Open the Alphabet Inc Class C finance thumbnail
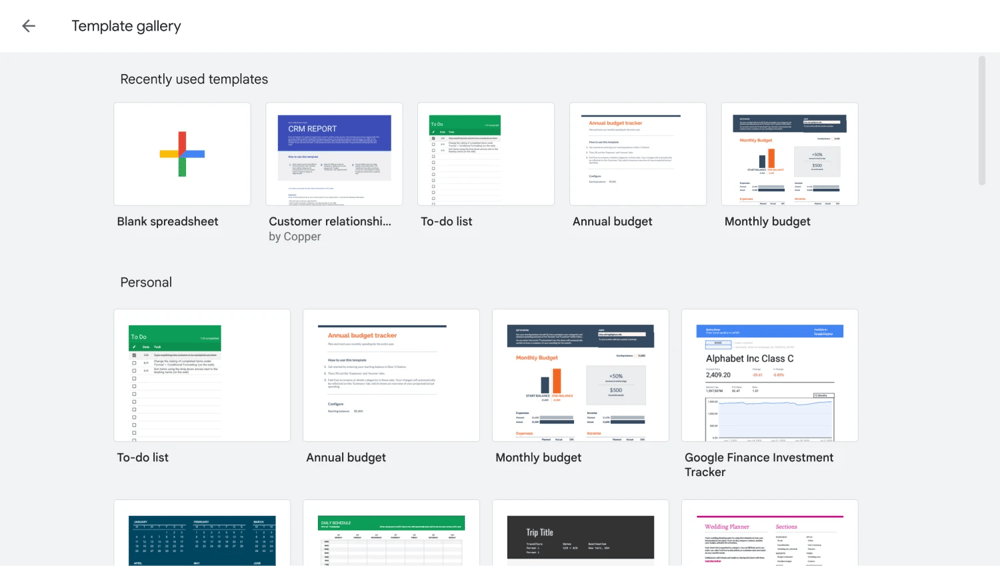This screenshot has width=1000, height=566. point(770,375)
